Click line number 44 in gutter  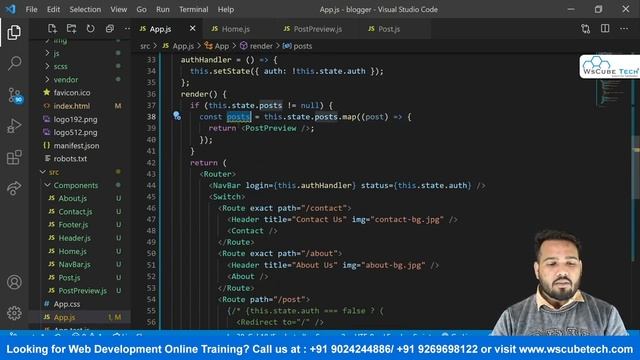151,185
